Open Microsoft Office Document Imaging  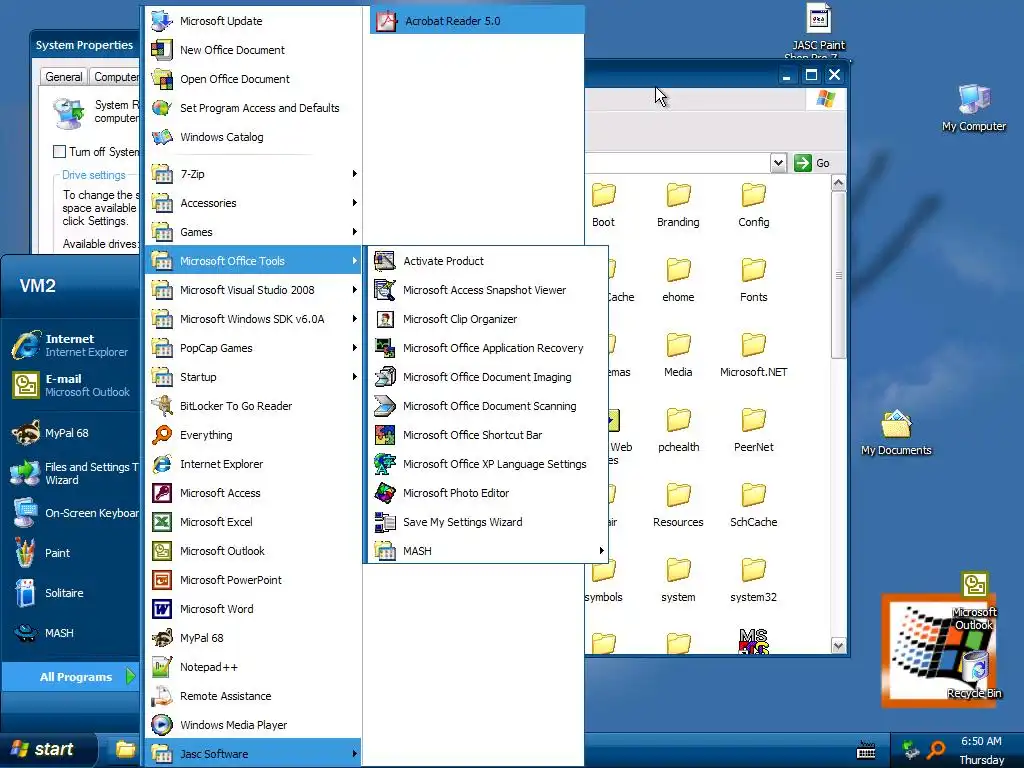[x=488, y=377]
